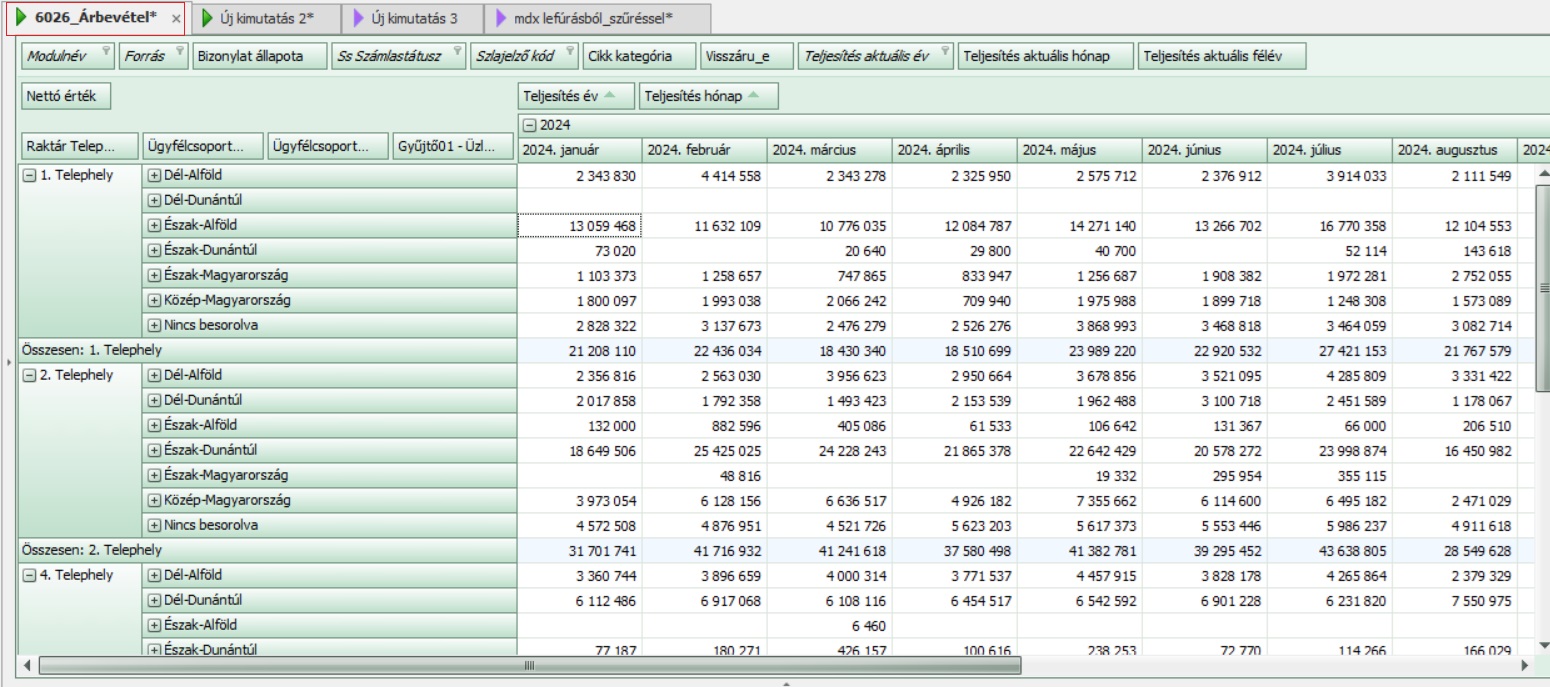Viewport: 1550px width, 687px height.
Task: Toggle sort arrow on Teljesítés hónap
Action: pos(754,96)
